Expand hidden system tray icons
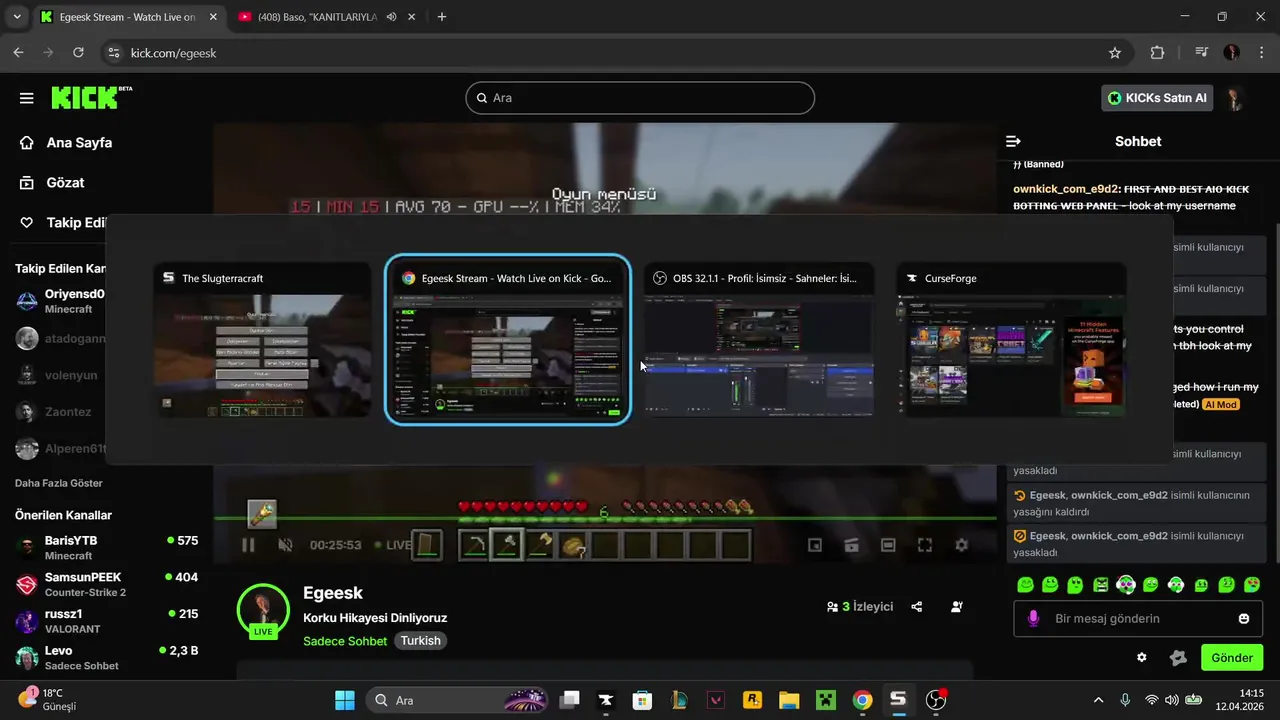Screen dimensions: 1280x720 1098,700
